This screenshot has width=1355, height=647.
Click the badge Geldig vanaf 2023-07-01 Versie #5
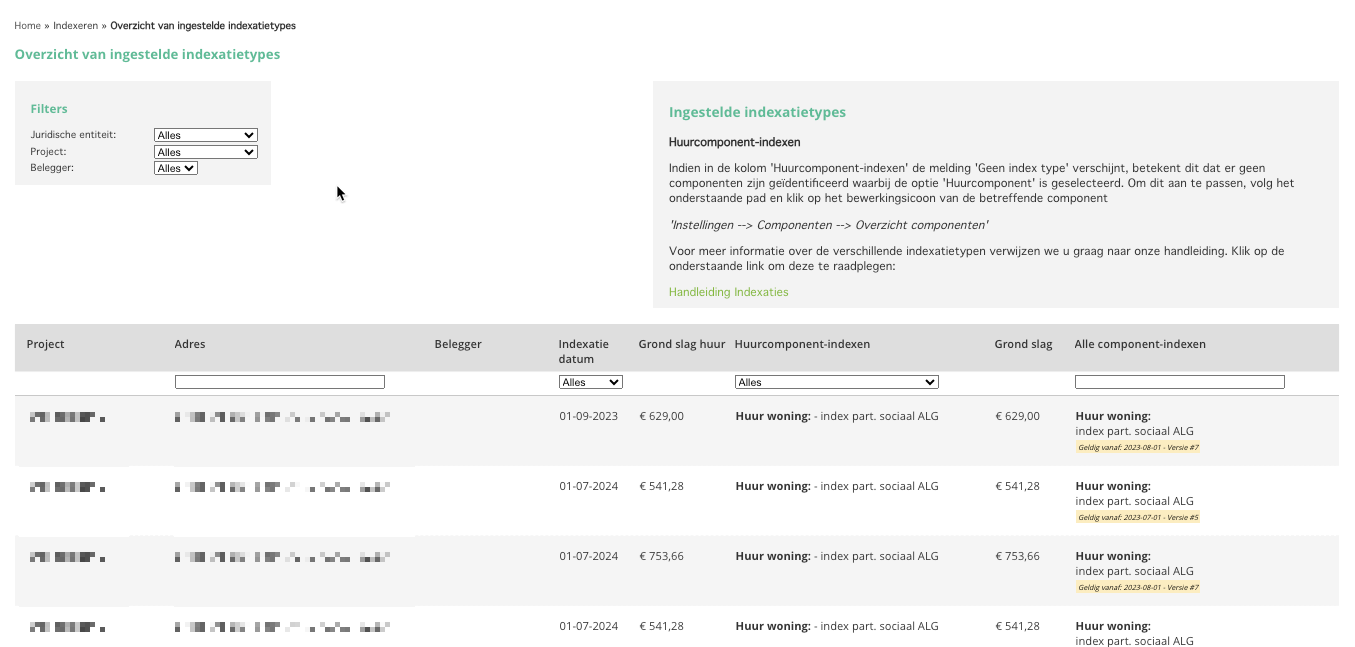[1138, 517]
